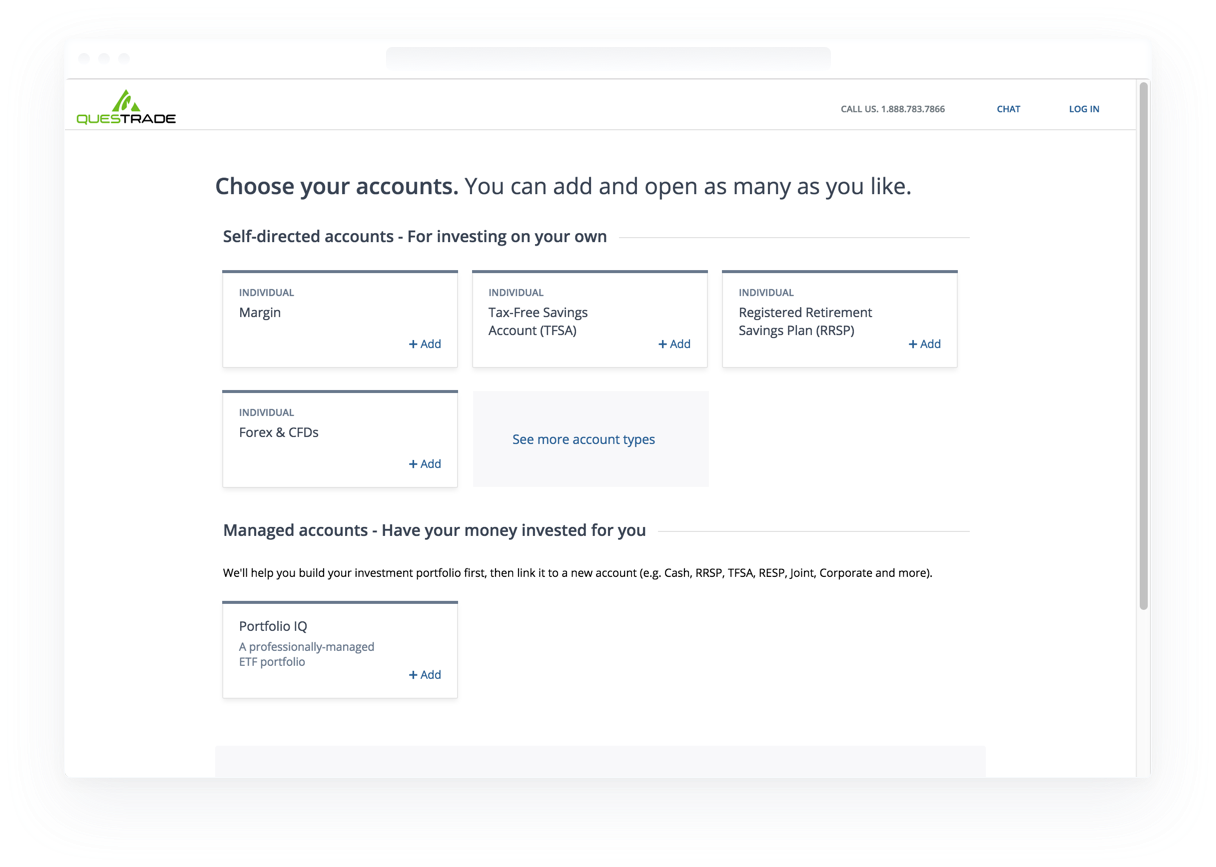Add a Tax-Free Savings Account (TFSA)
The image size is (1216, 867).
pos(675,344)
